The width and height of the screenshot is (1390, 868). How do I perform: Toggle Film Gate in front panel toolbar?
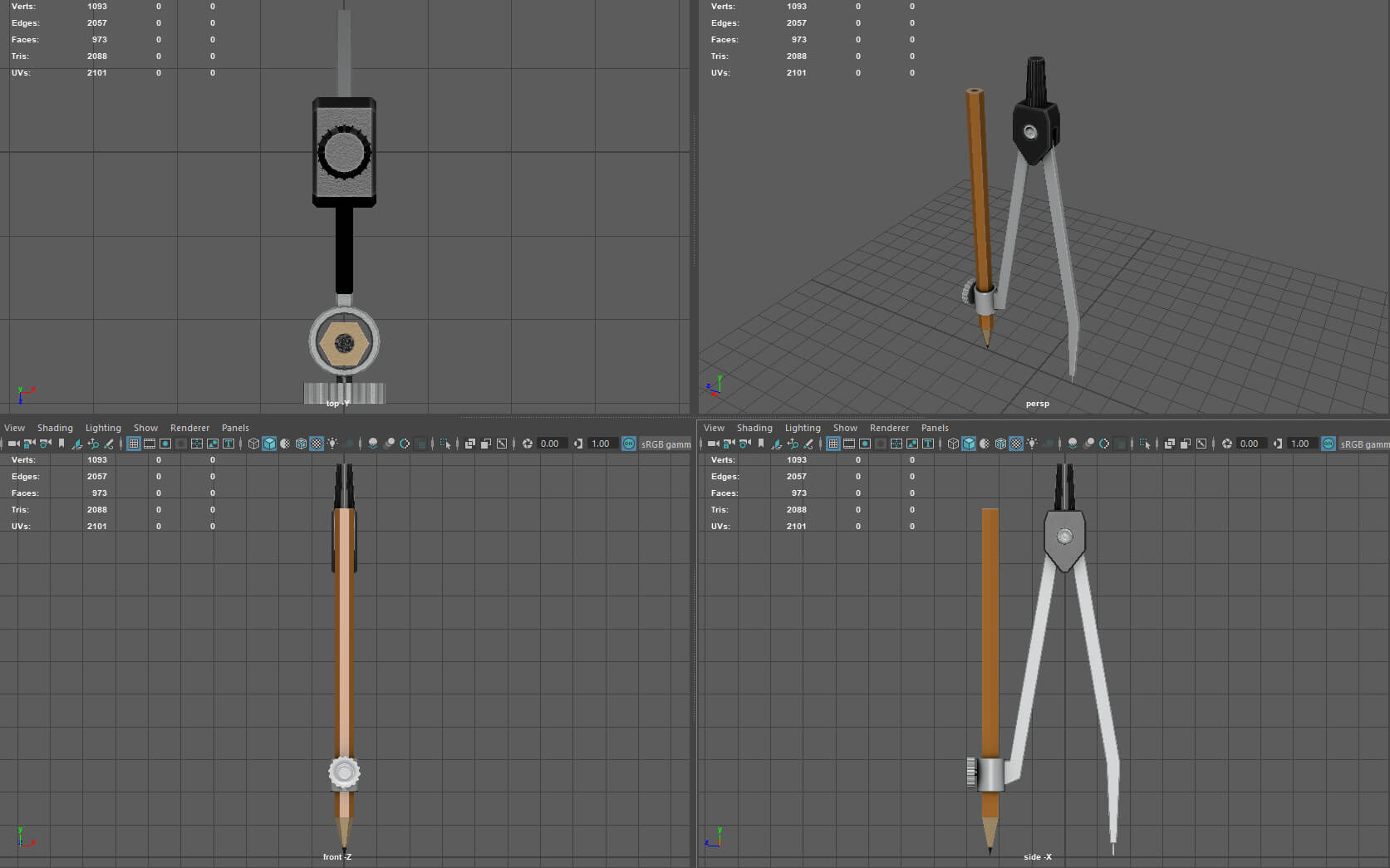pos(150,444)
